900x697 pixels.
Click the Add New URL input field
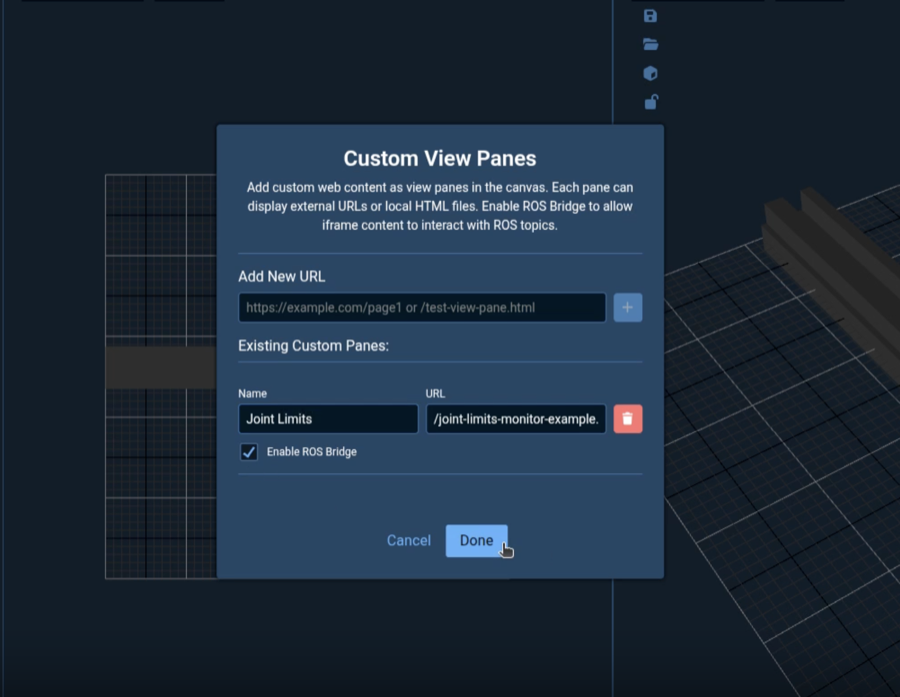(420, 307)
